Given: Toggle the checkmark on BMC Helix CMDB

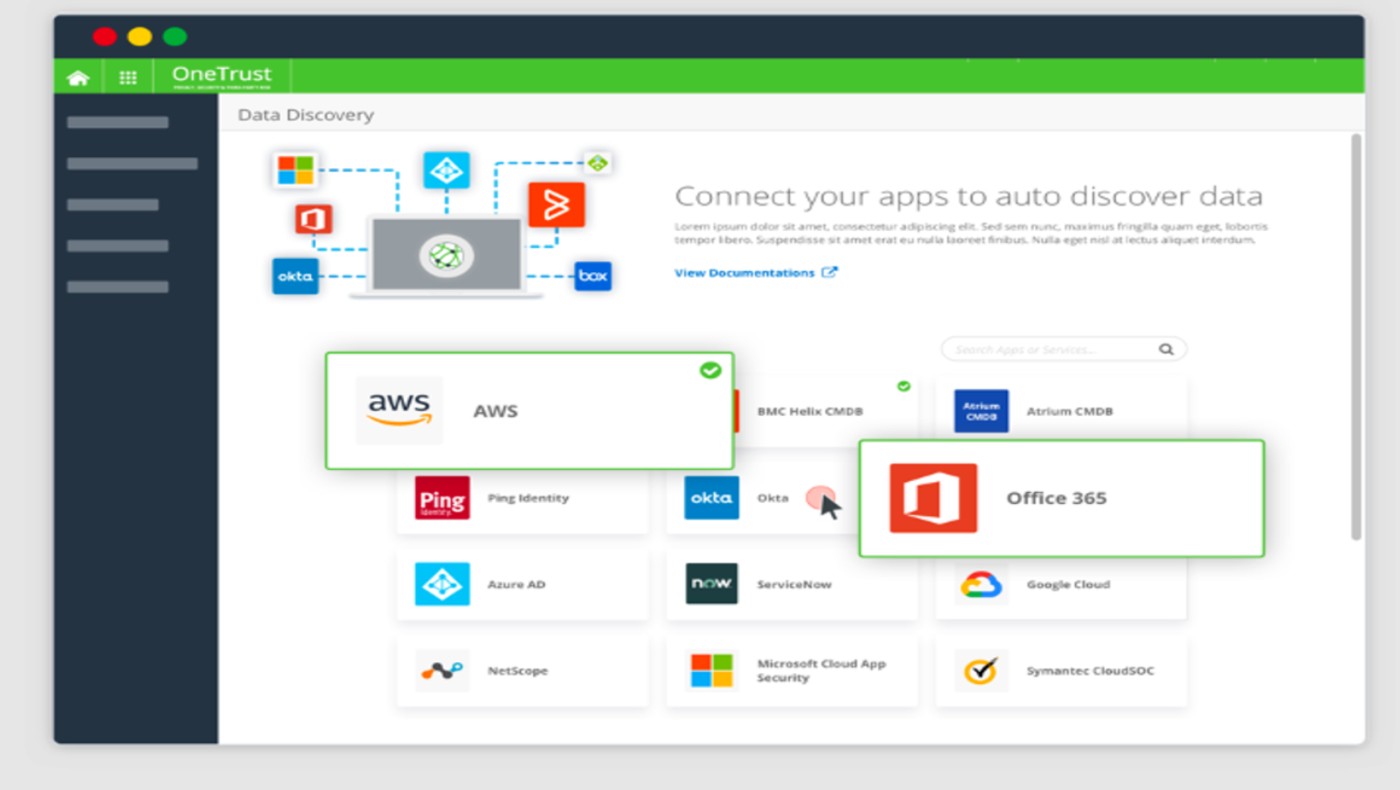Looking at the screenshot, I should pos(903,386).
